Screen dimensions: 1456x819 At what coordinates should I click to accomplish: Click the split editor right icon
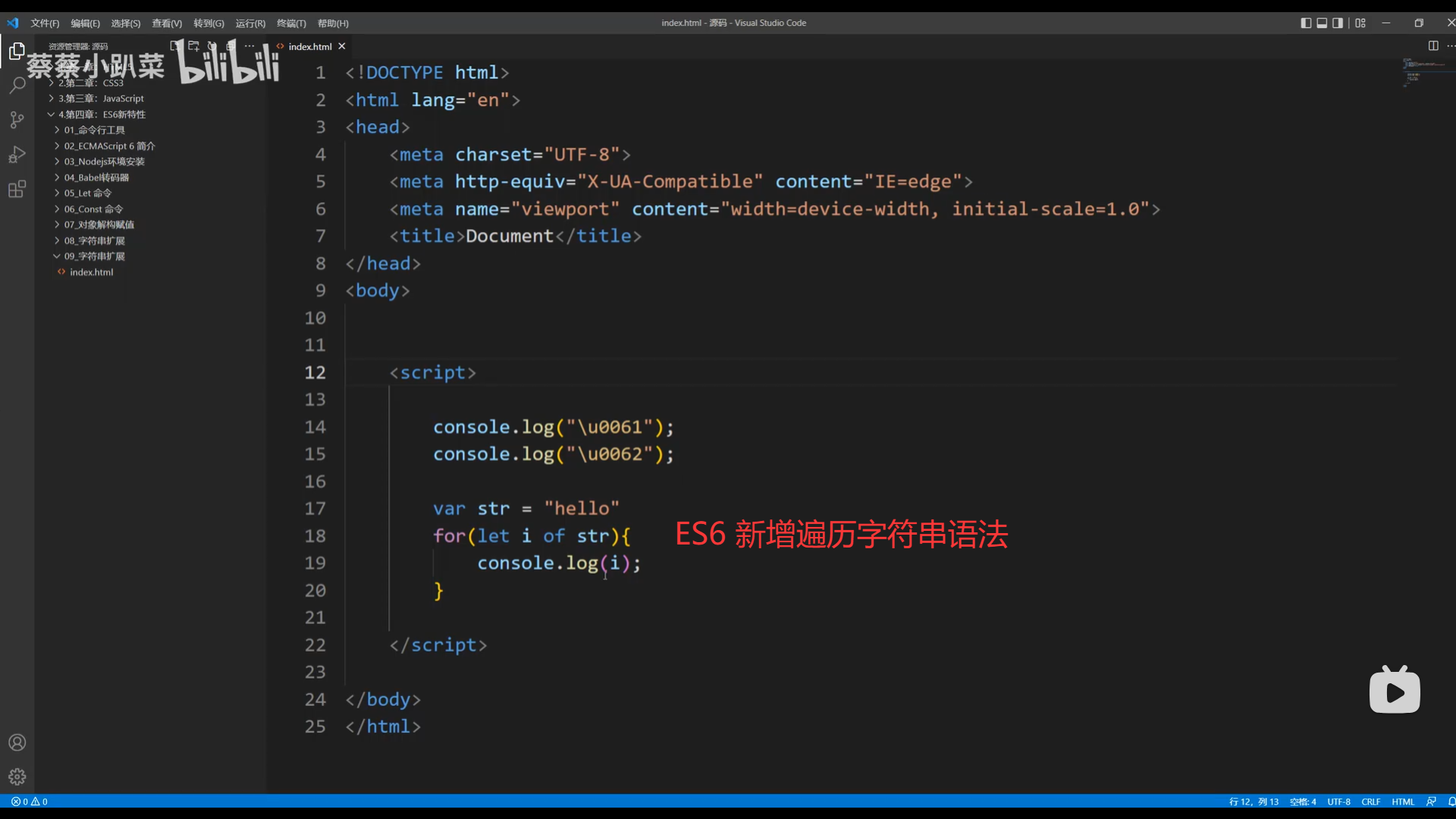pos(1432,46)
